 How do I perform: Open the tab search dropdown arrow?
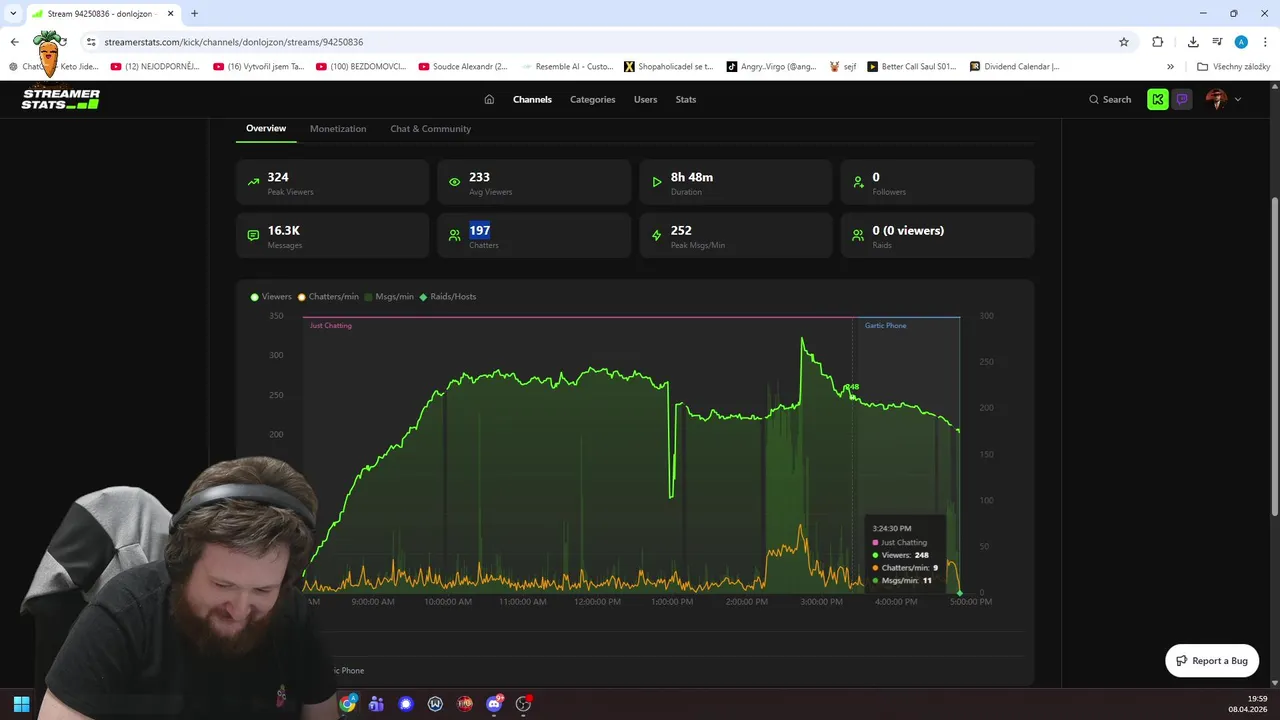click(x=13, y=13)
